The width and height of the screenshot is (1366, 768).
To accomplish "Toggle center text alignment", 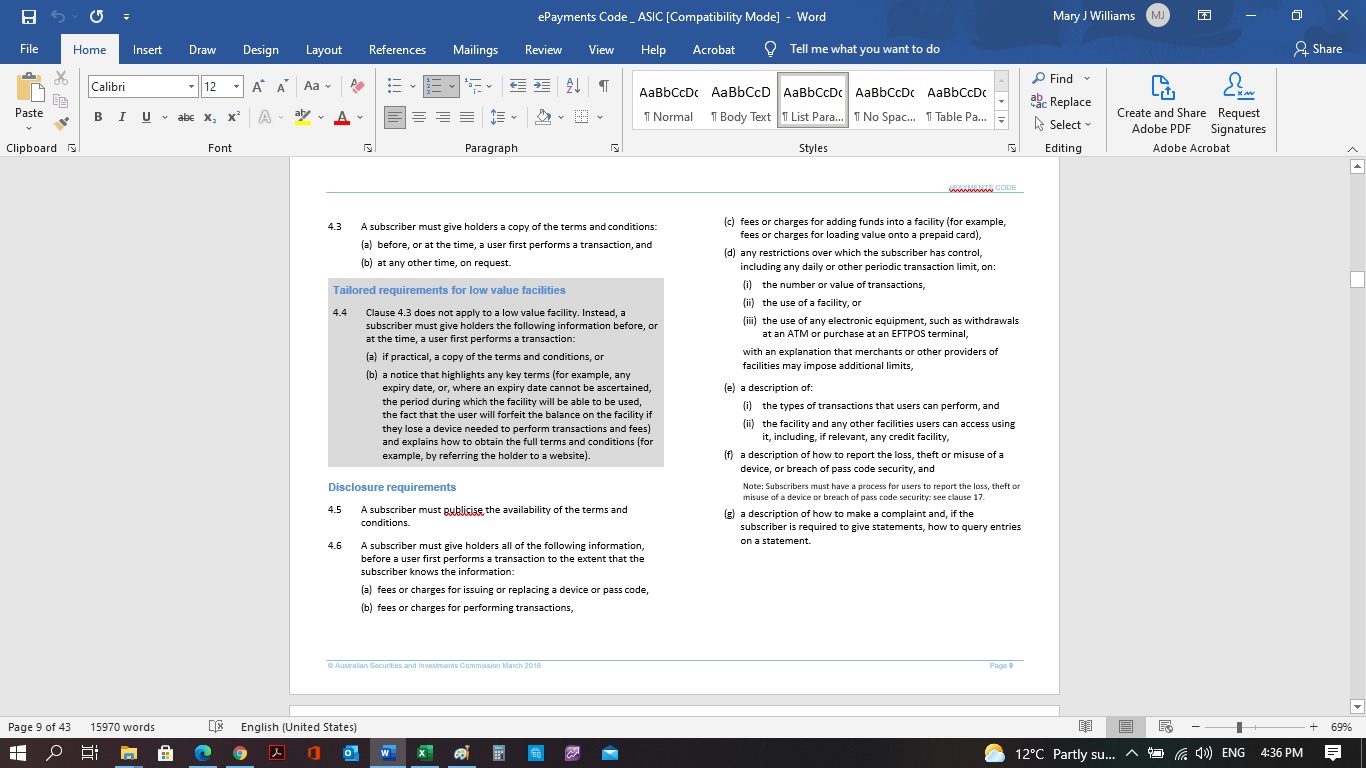I will 419,117.
